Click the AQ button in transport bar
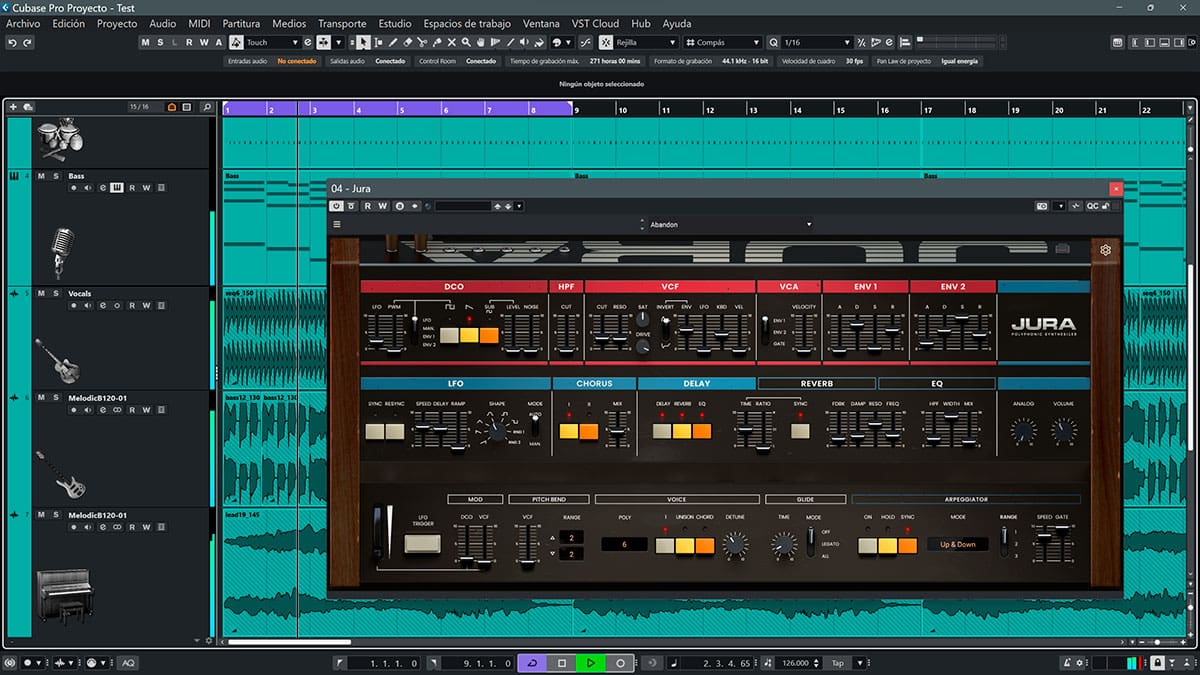Viewport: 1200px width, 675px height. (x=128, y=663)
